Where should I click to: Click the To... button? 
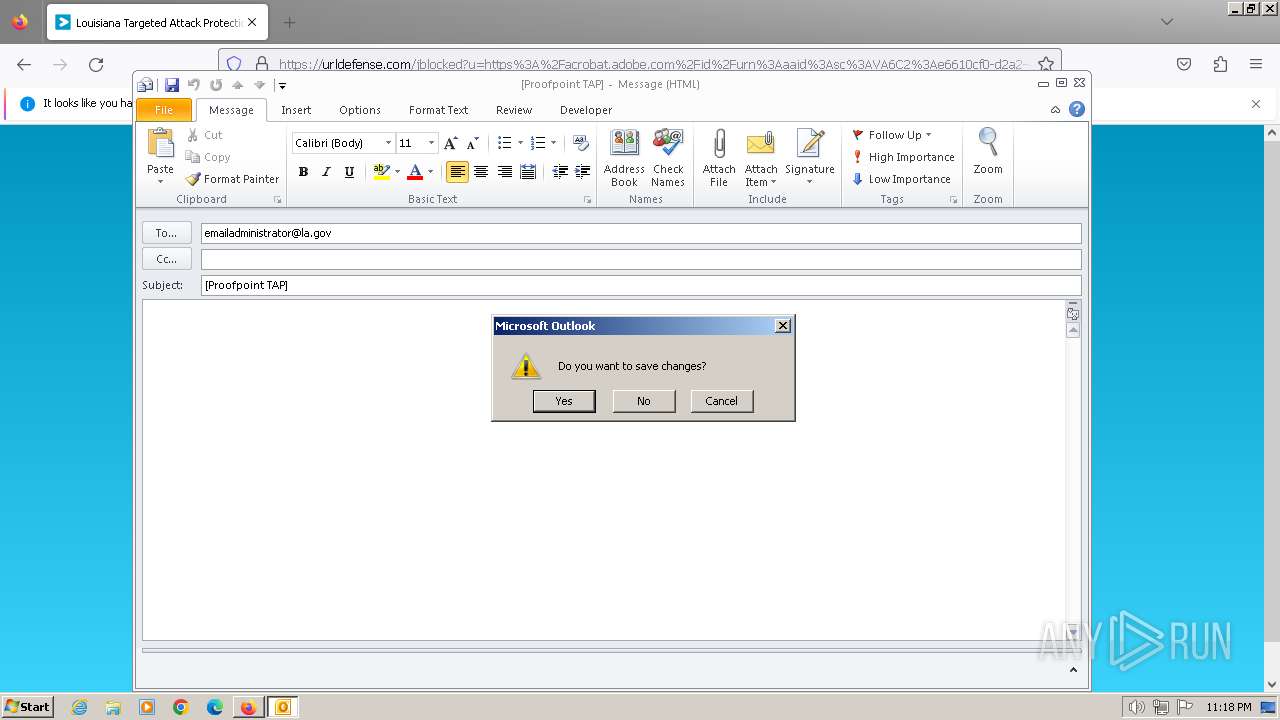coord(166,233)
